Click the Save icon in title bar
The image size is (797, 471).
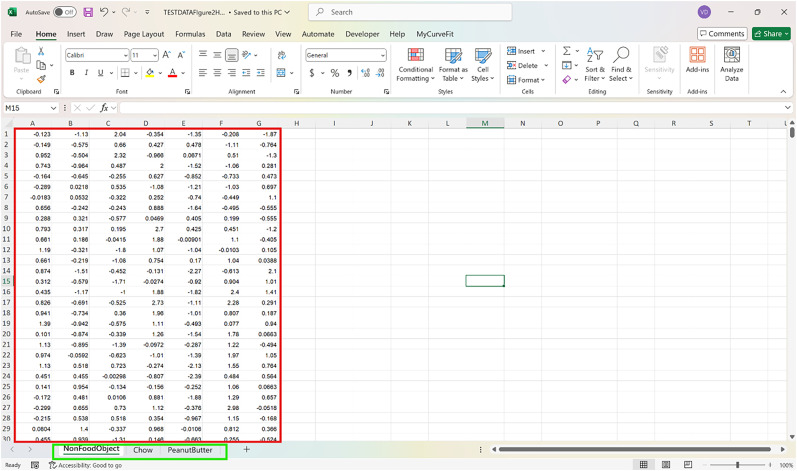pyautogui.click(x=88, y=12)
